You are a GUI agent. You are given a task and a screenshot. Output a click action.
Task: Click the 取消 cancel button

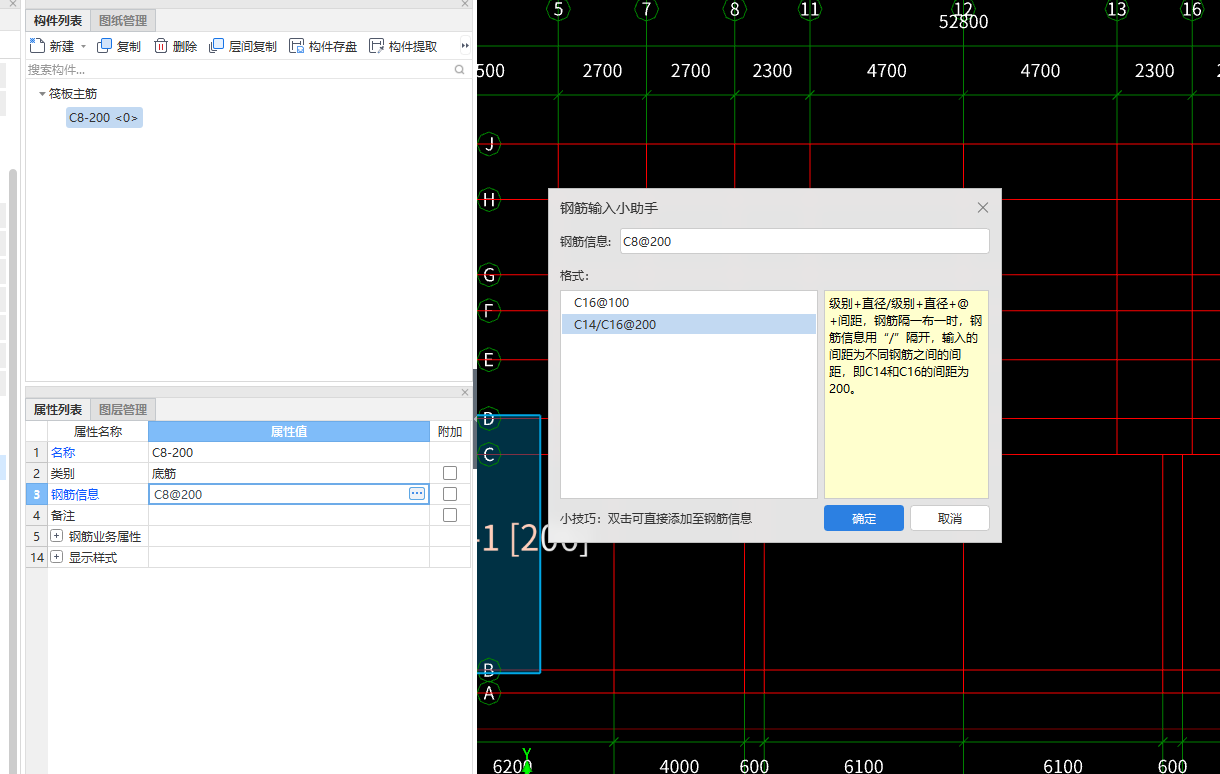click(x=950, y=518)
